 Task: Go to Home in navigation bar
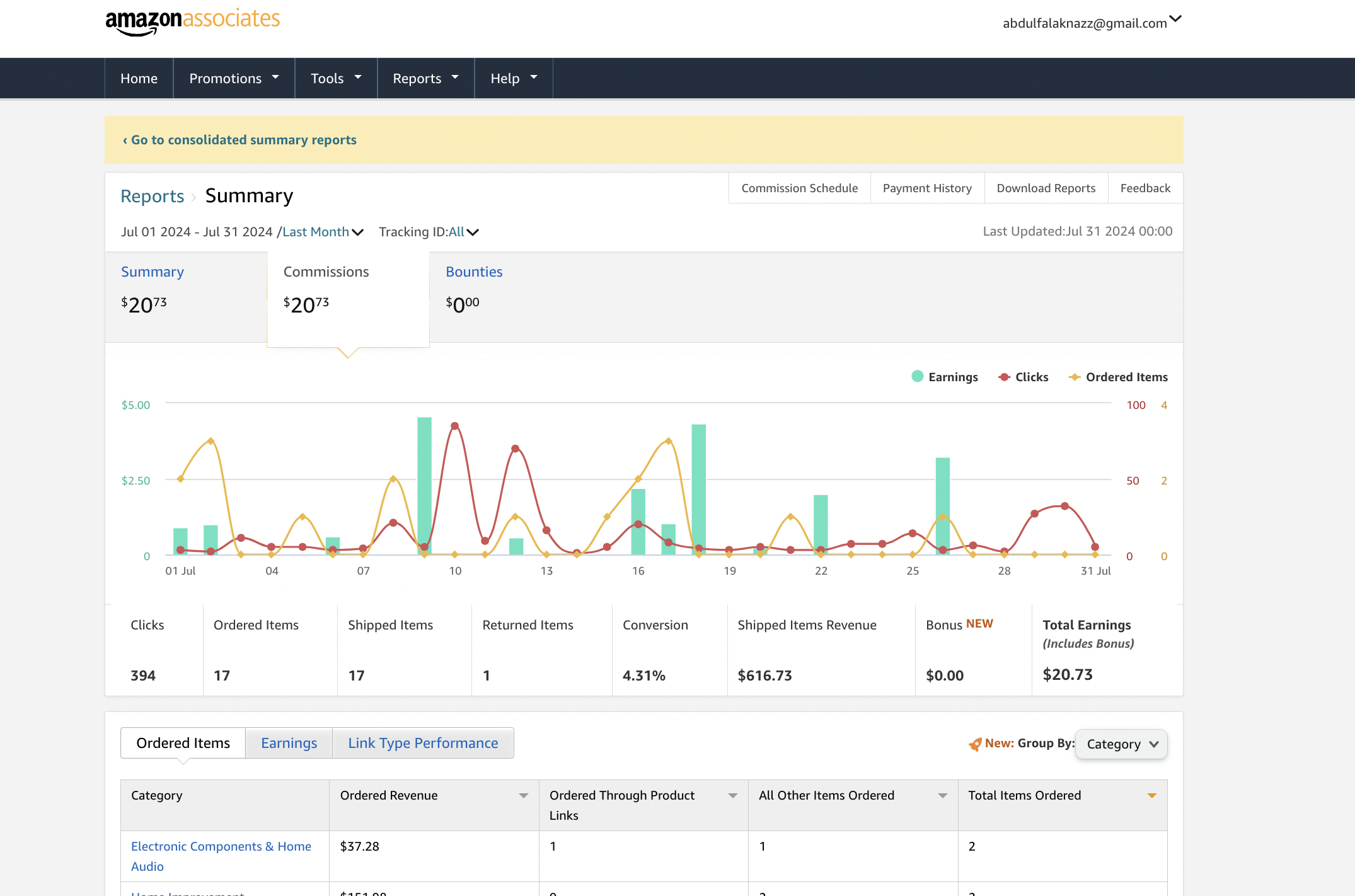coord(139,78)
